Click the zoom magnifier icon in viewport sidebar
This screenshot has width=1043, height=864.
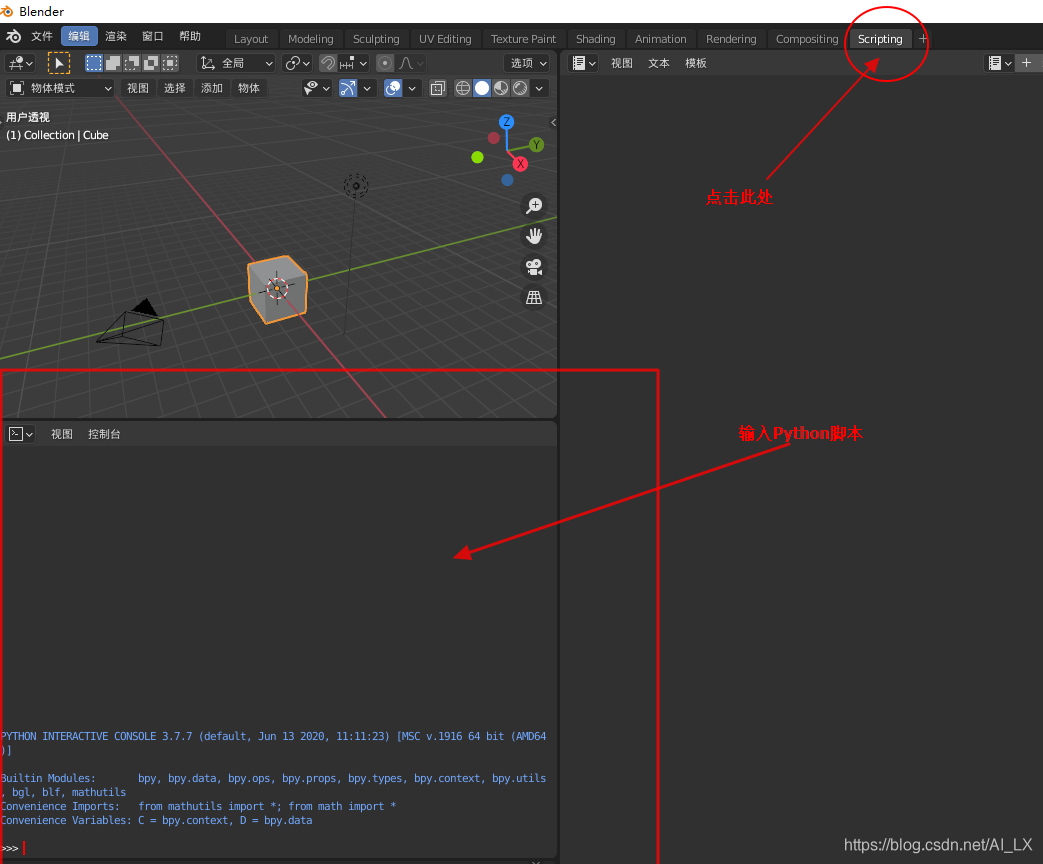click(534, 205)
